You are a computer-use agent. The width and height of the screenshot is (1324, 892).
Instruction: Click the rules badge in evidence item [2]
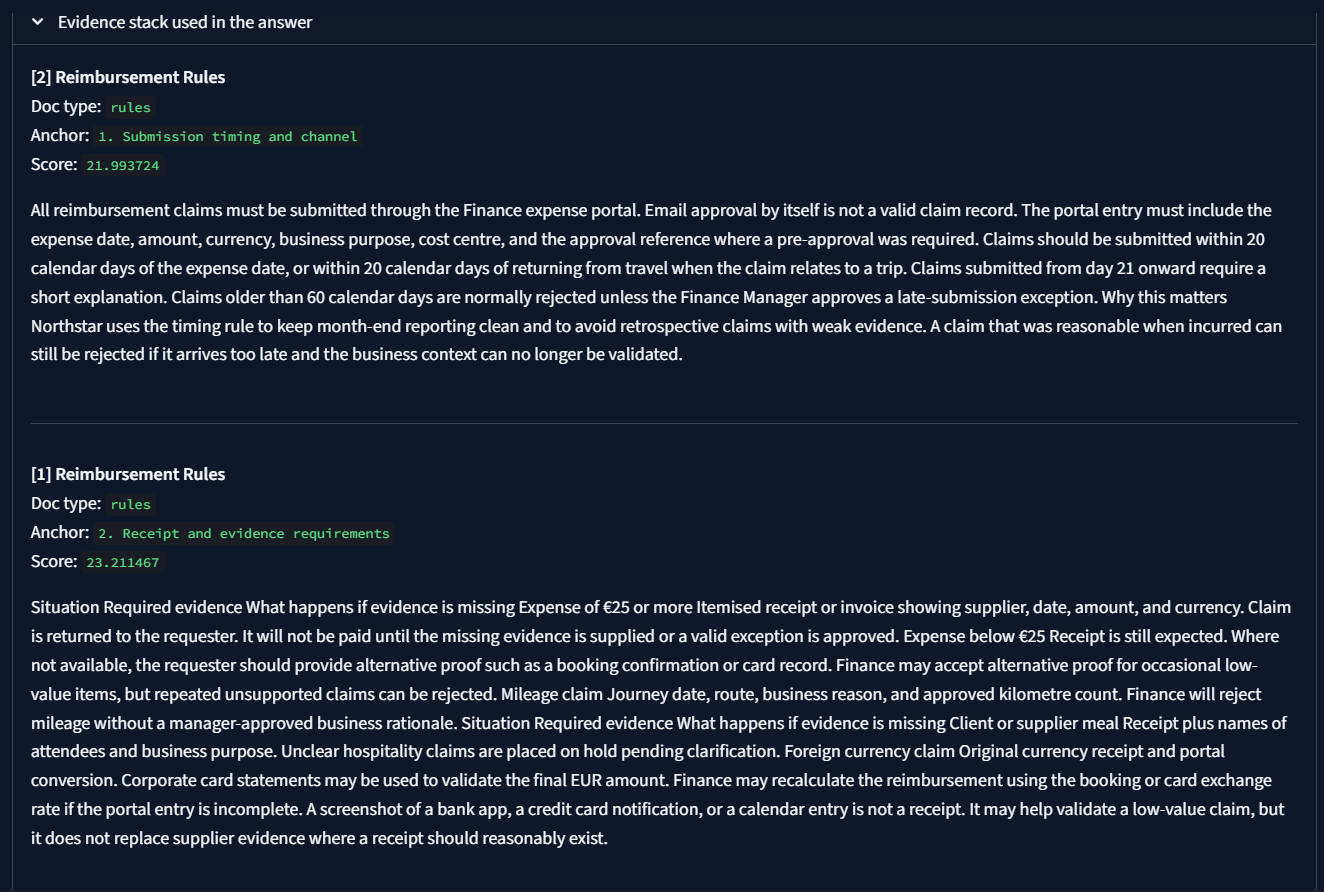tap(130, 107)
